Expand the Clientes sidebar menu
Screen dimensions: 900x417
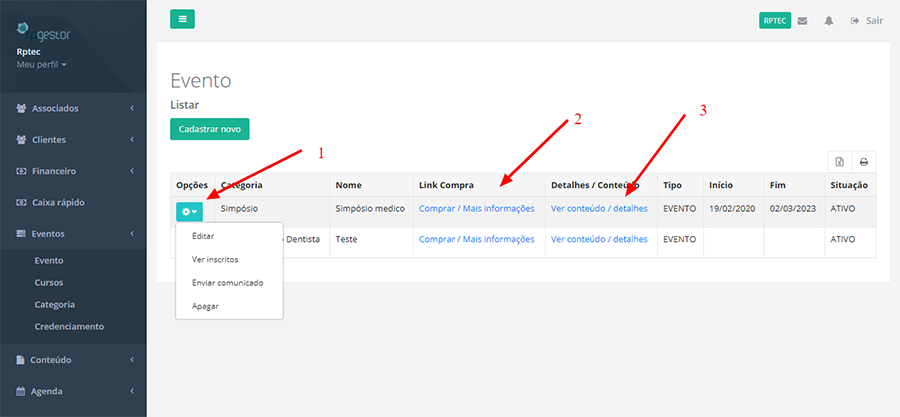pos(73,139)
